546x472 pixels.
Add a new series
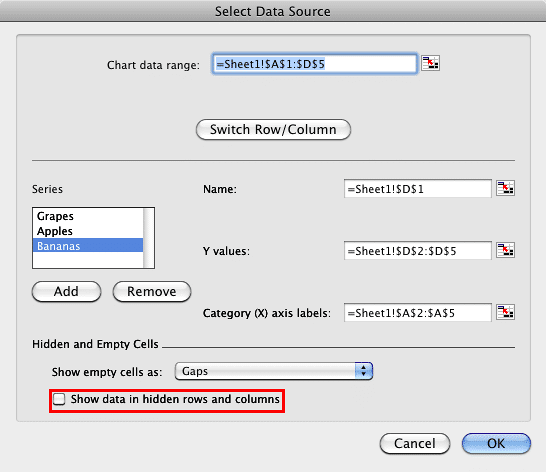tap(67, 292)
